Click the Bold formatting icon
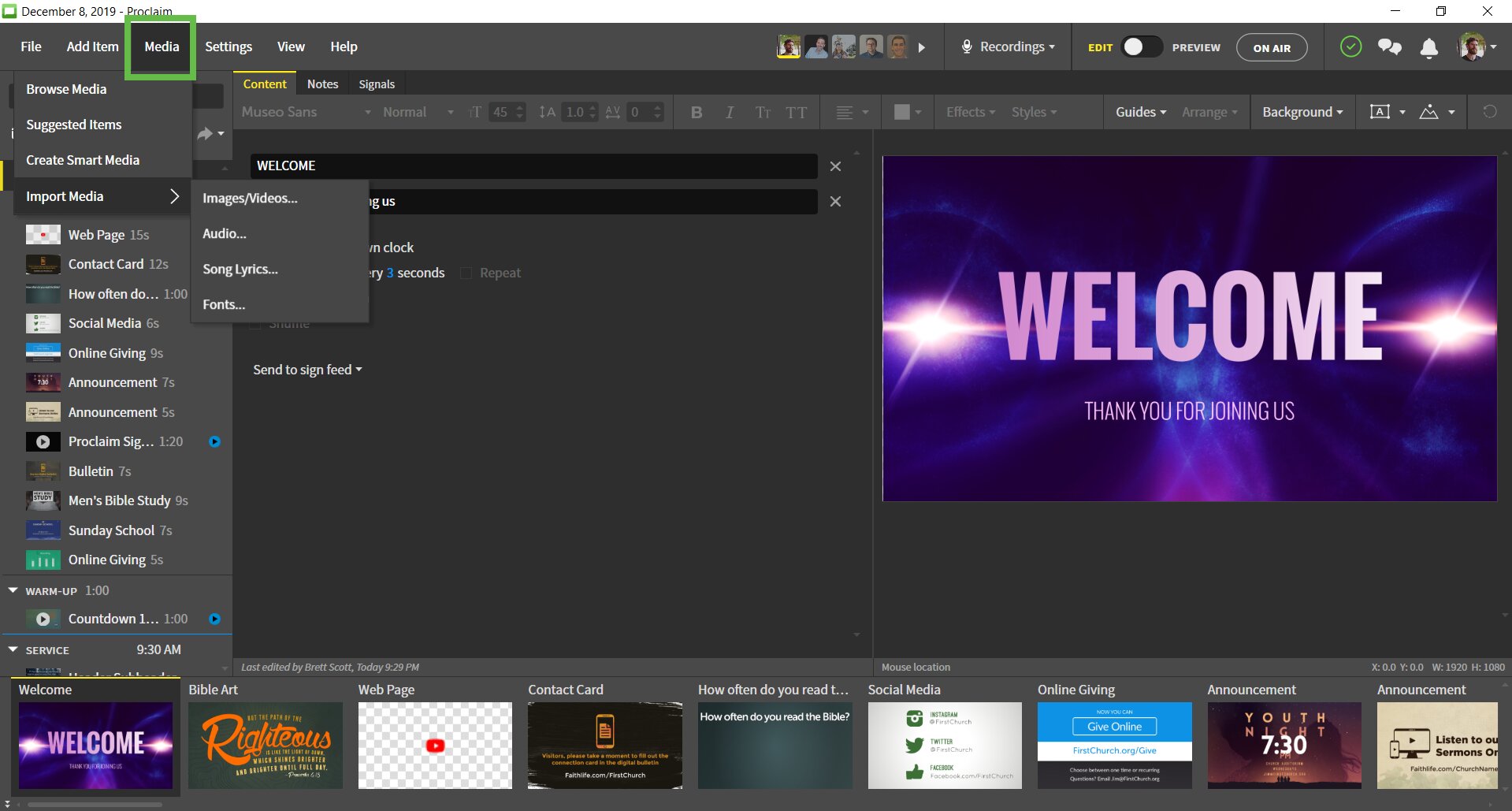Viewport: 1512px width, 811px height. (x=697, y=112)
